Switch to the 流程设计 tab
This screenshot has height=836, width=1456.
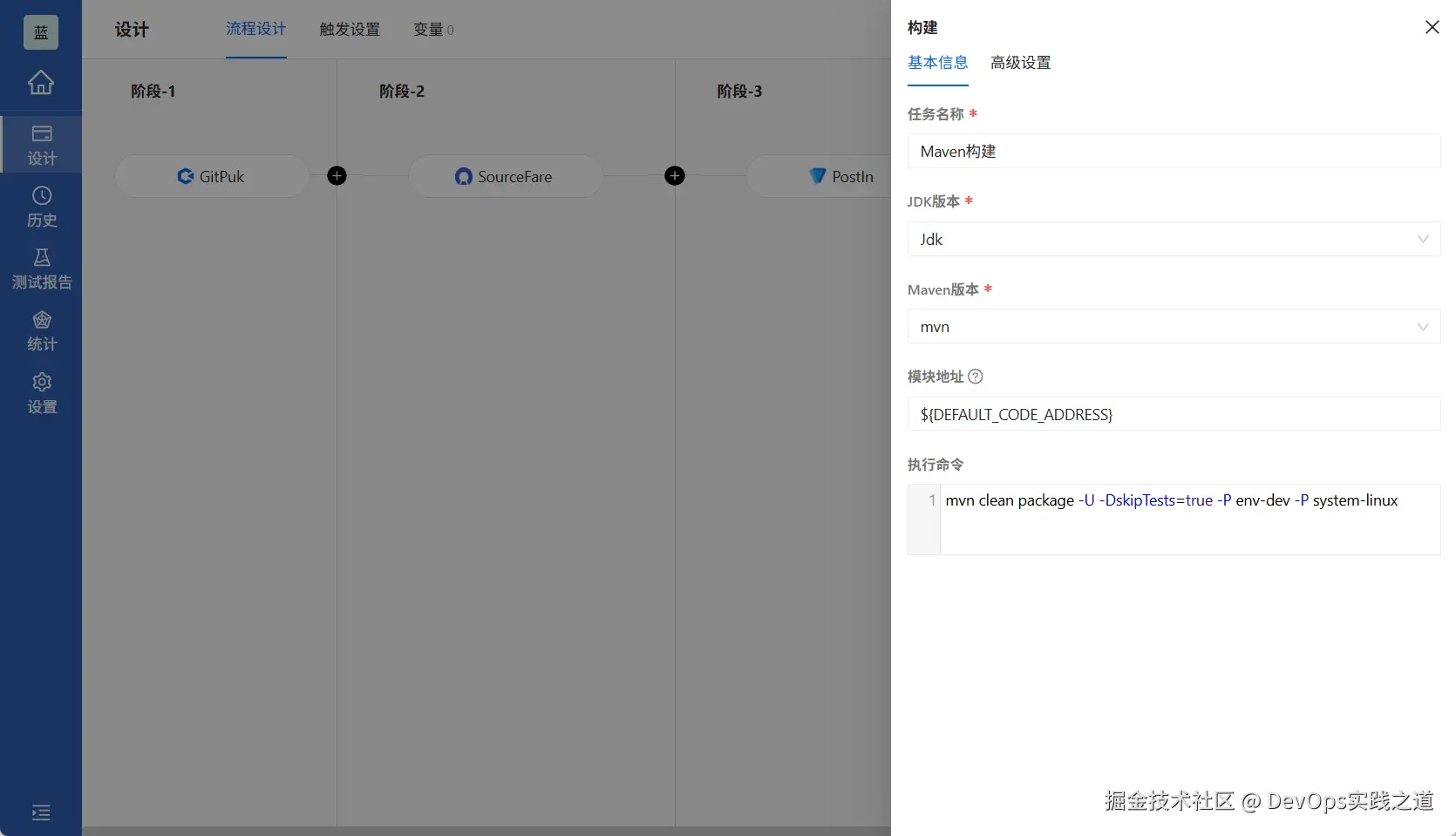(256, 30)
